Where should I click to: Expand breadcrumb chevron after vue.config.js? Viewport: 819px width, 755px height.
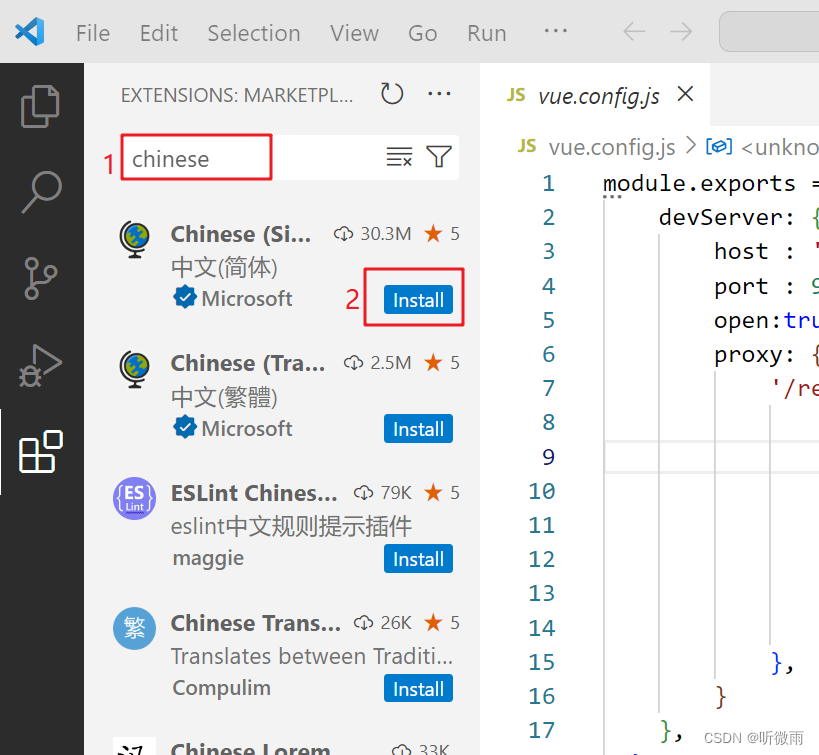coord(691,146)
